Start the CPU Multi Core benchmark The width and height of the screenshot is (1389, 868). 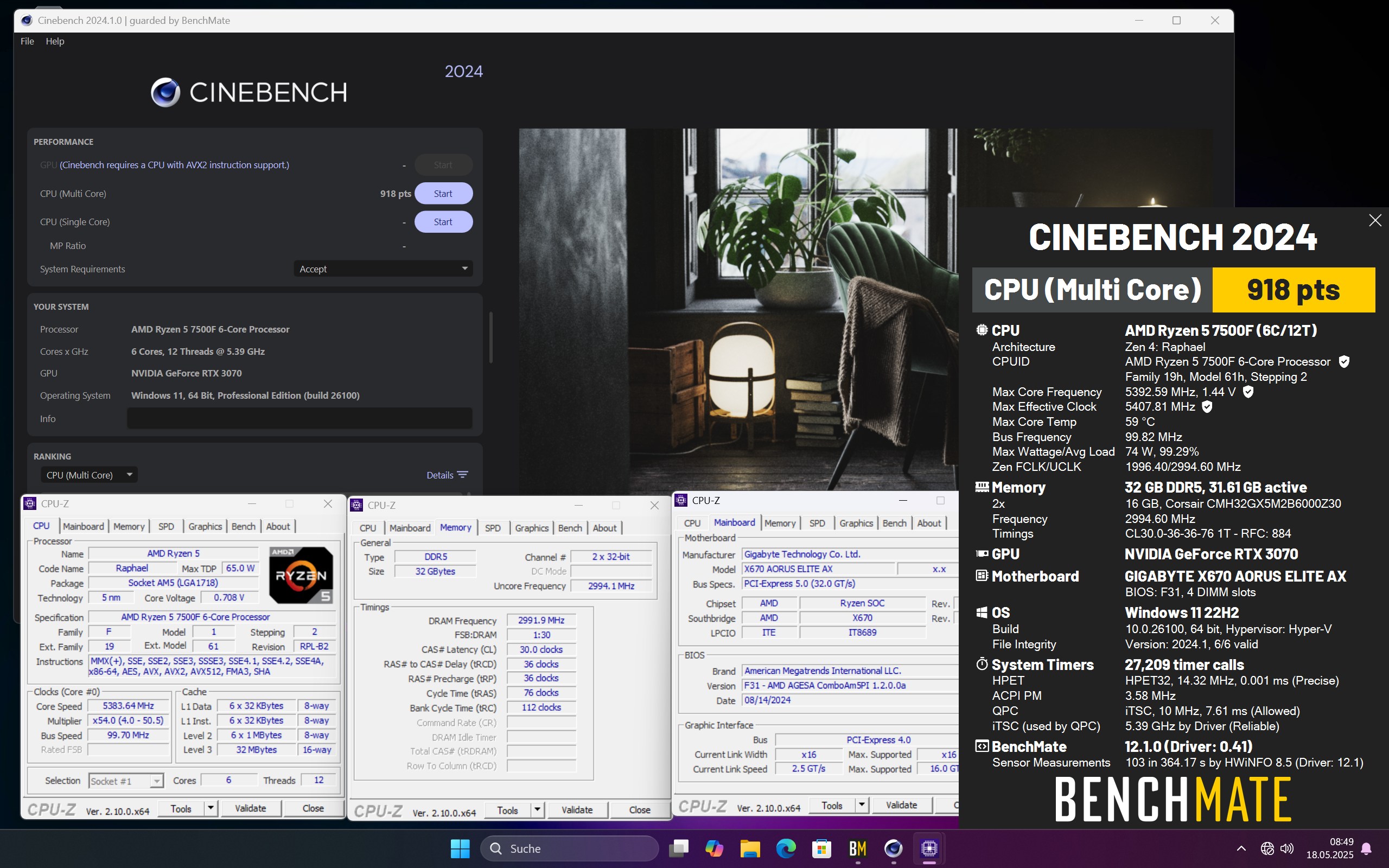tap(443, 194)
